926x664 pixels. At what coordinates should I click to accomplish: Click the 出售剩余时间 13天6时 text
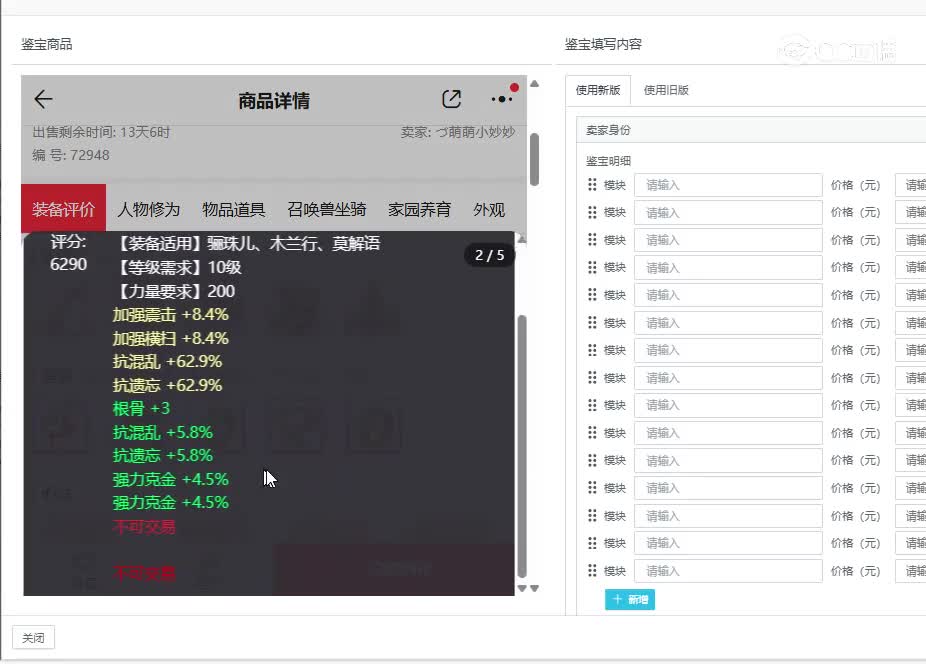pyautogui.click(x=101, y=132)
